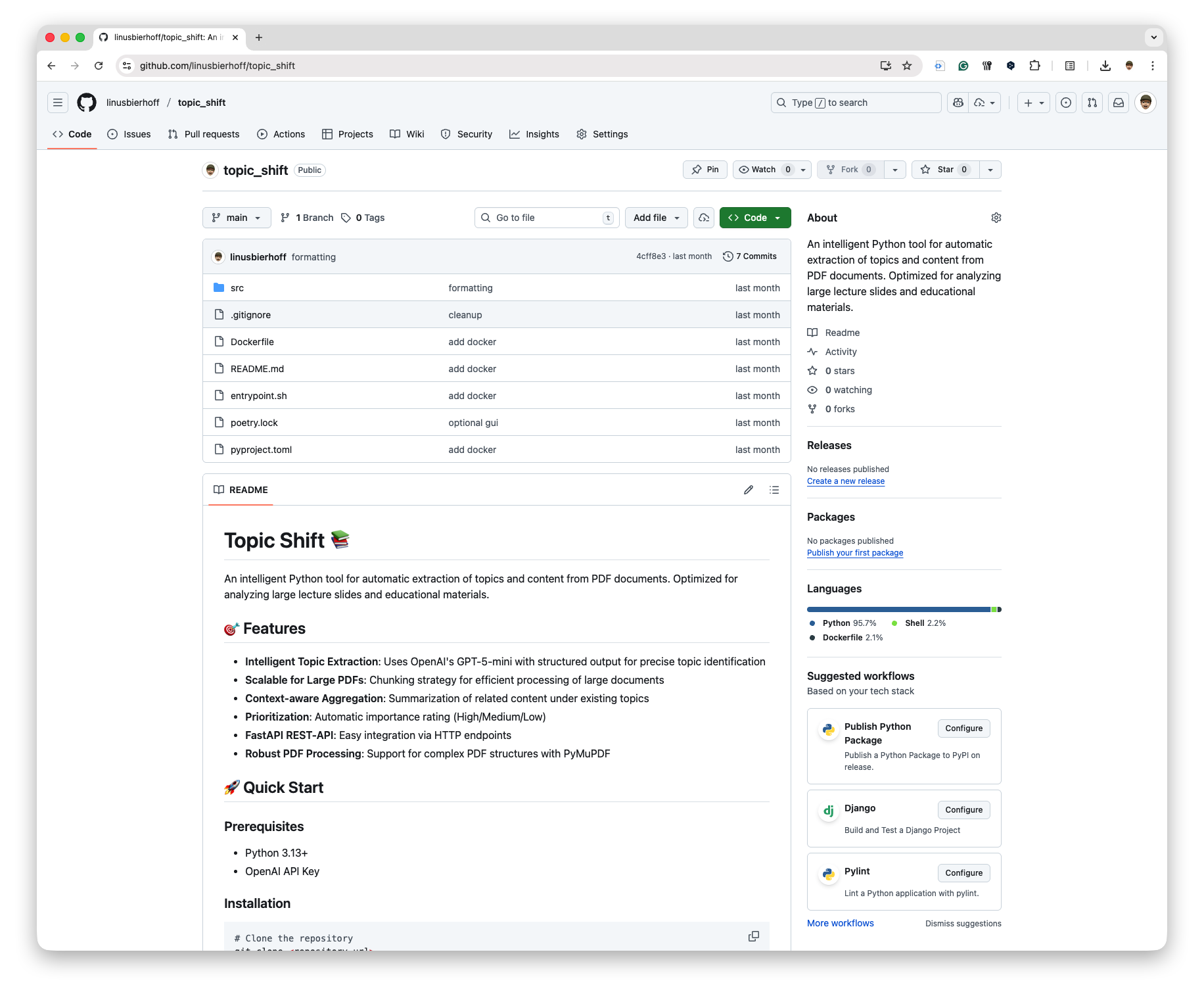This screenshot has width=1204, height=1000.
Task: Open the notifications inbox icon
Action: tap(1118, 103)
